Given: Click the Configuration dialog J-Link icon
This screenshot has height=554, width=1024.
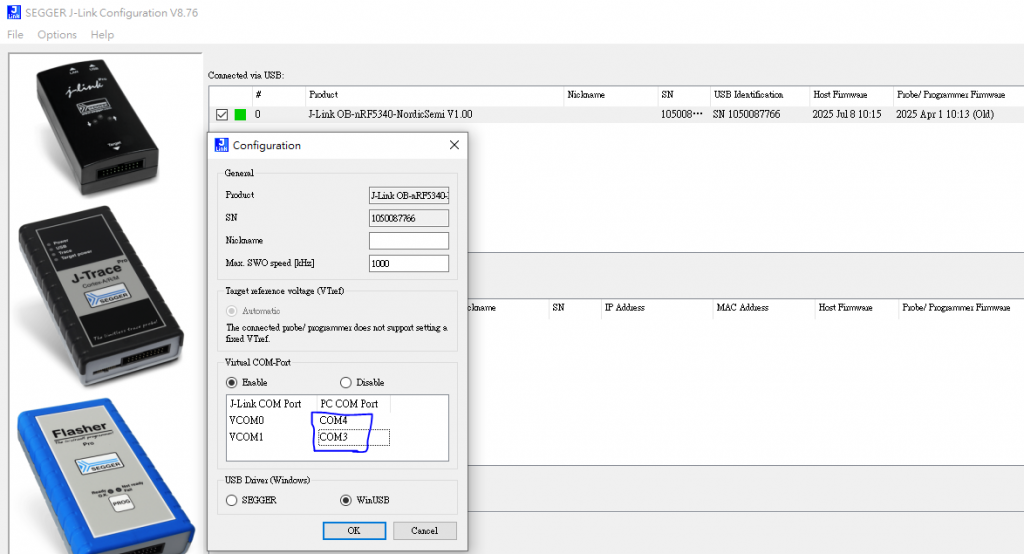Looking at the screenshot, I should (x=221, y=145).
